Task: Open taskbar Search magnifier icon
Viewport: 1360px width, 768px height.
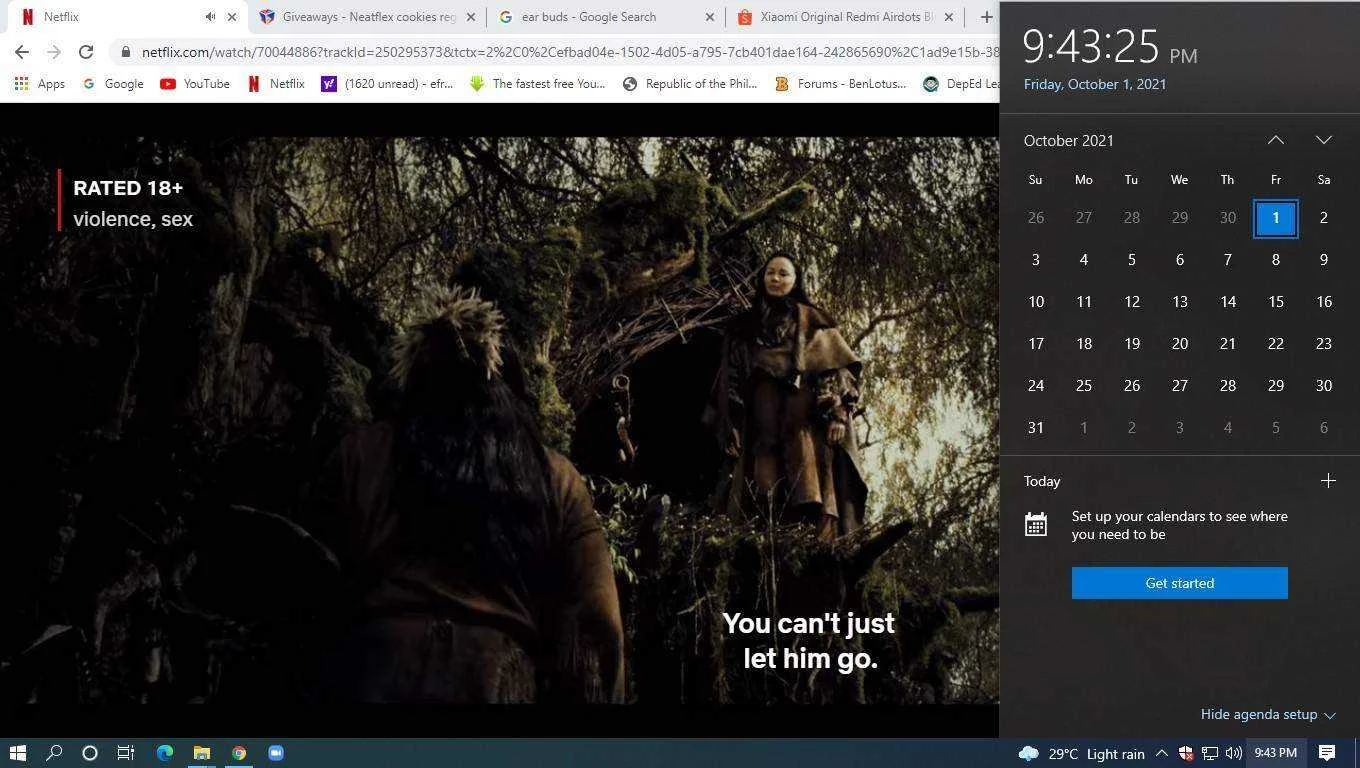Action: 54,753
